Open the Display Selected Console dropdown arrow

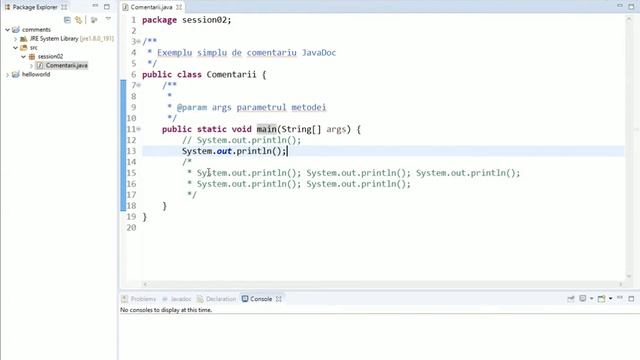[x=591, y=299]
